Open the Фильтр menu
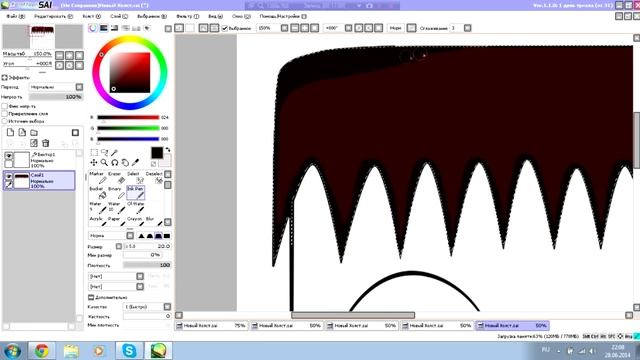Image resolution: width=640 pixels, height=360 pixels. [x=187, y=16]
